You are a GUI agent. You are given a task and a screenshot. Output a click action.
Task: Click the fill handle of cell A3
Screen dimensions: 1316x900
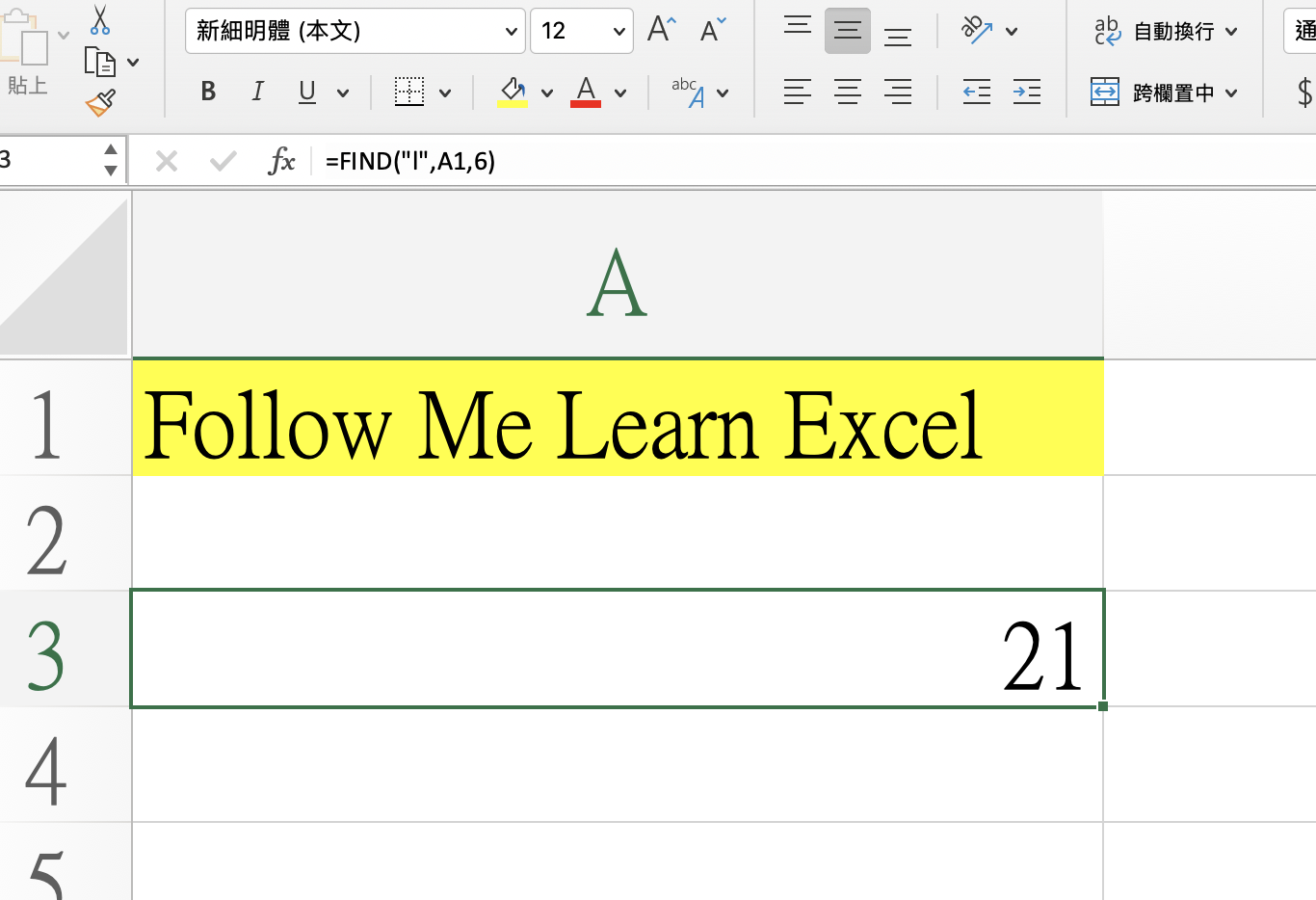pos(1103,706)
